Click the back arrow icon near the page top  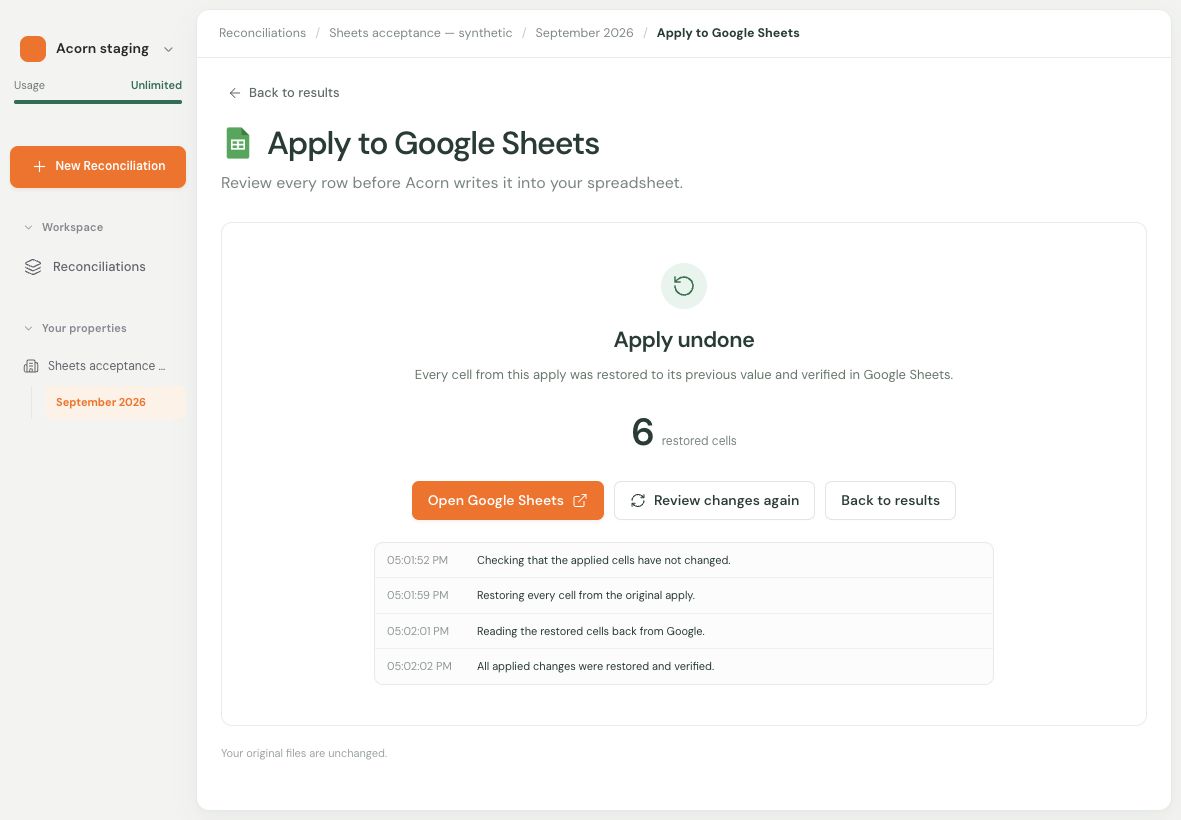(235, 93)
